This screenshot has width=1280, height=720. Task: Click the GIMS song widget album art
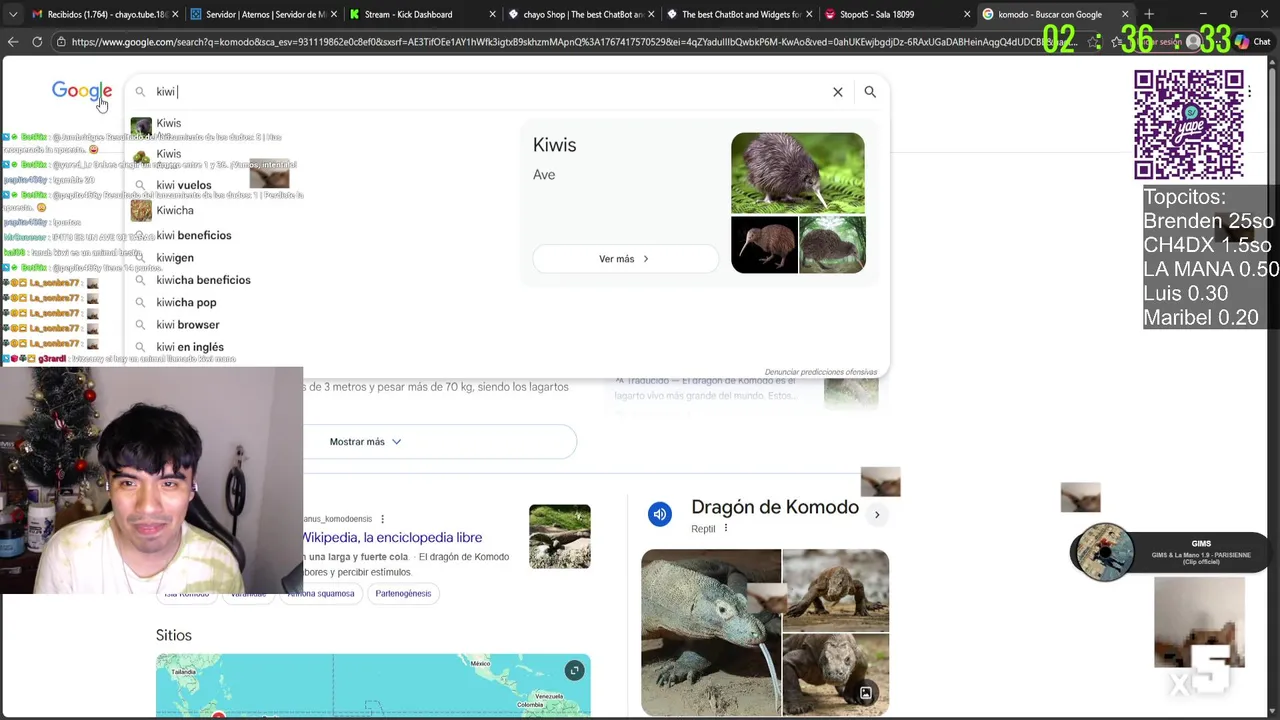coord(1104,552)
